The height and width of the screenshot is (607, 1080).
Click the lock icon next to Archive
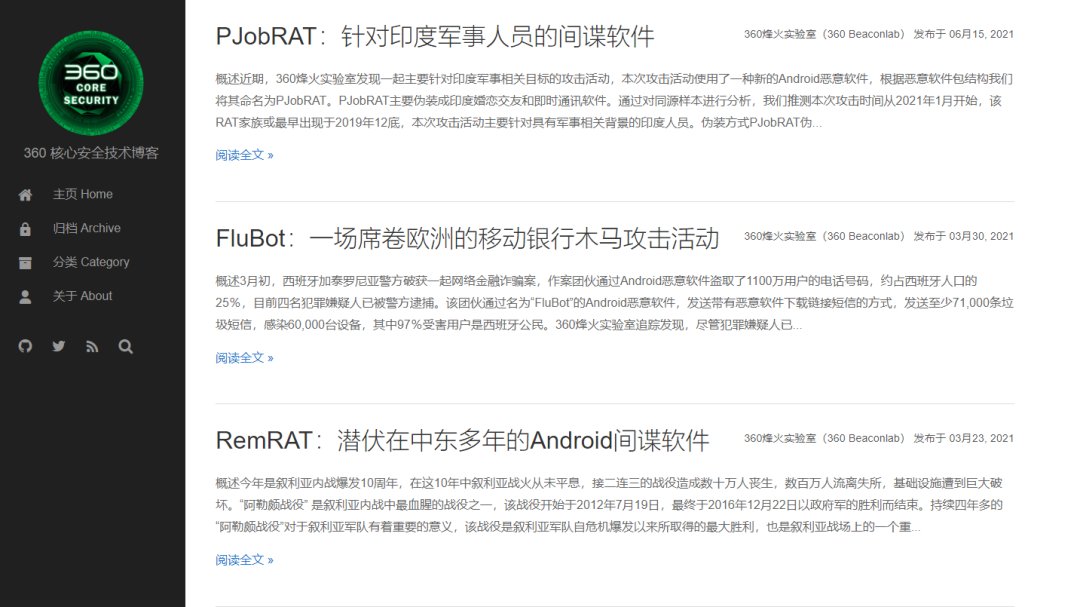point(25,229)
